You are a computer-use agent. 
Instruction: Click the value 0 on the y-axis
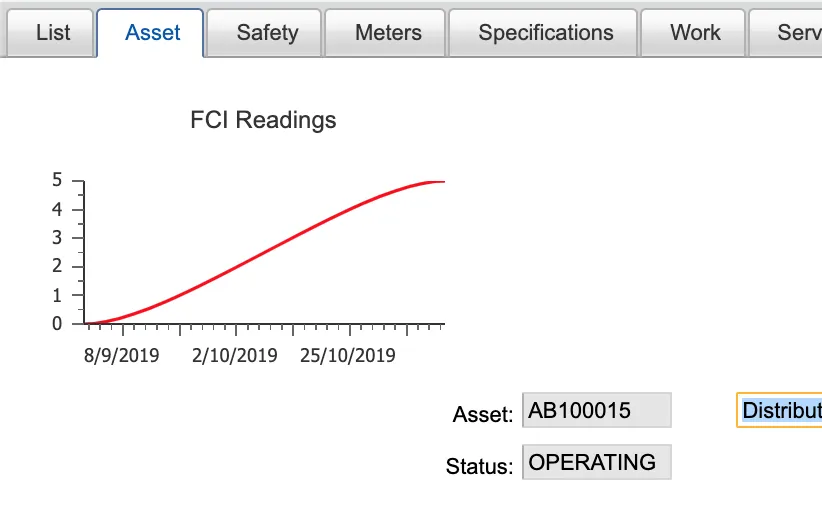pyautogui.click(x=57, y=324)
